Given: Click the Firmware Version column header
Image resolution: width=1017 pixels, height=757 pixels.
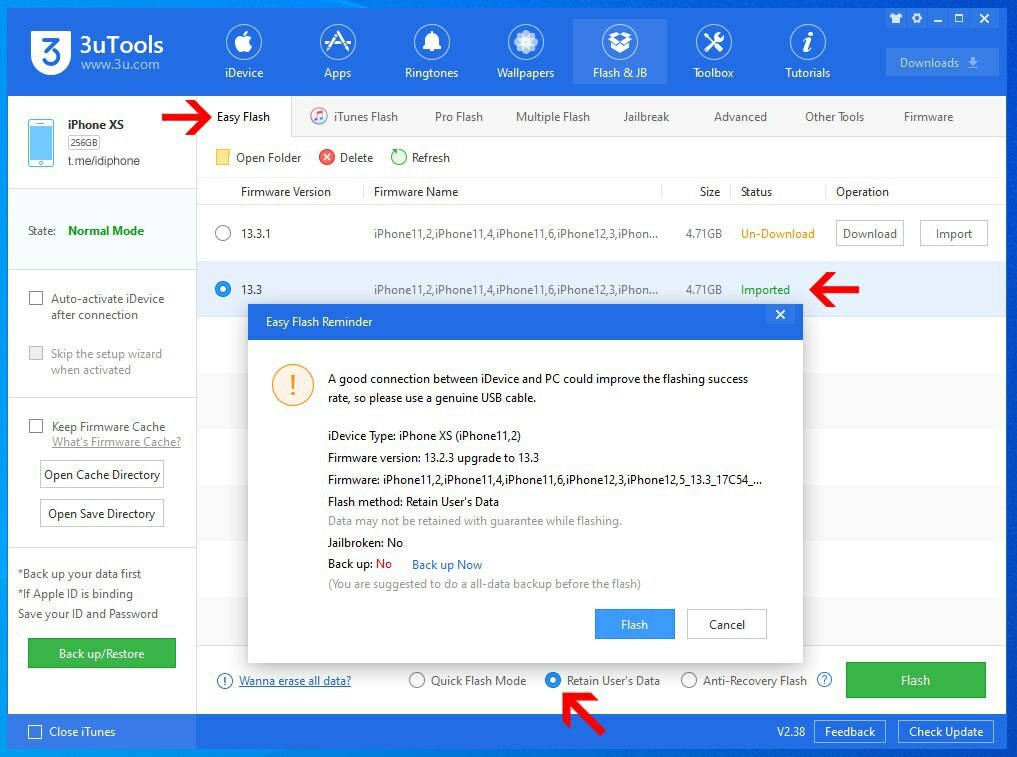Looking at the screenshot, I should 285,191.
